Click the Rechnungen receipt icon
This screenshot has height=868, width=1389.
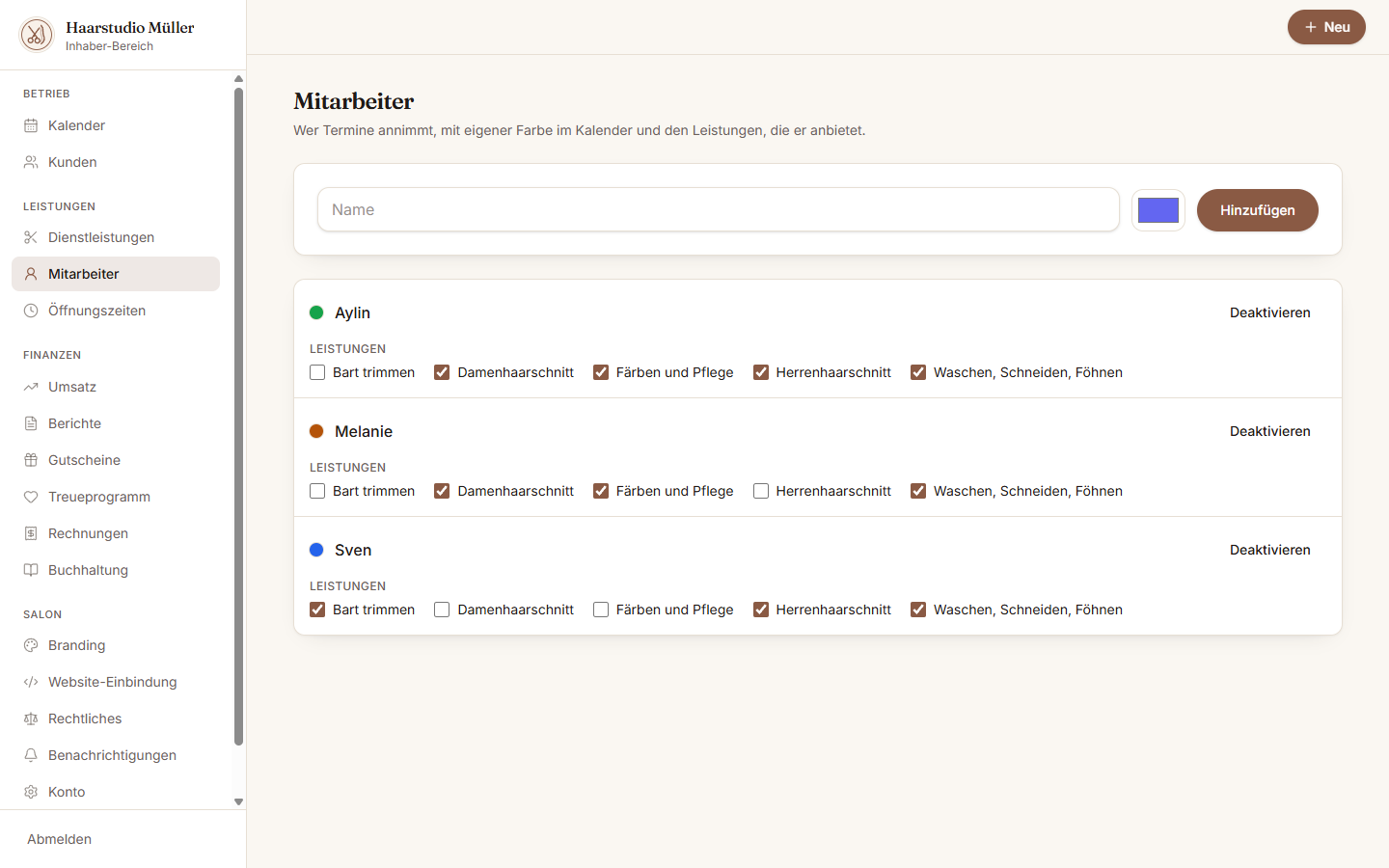[31, 533]
